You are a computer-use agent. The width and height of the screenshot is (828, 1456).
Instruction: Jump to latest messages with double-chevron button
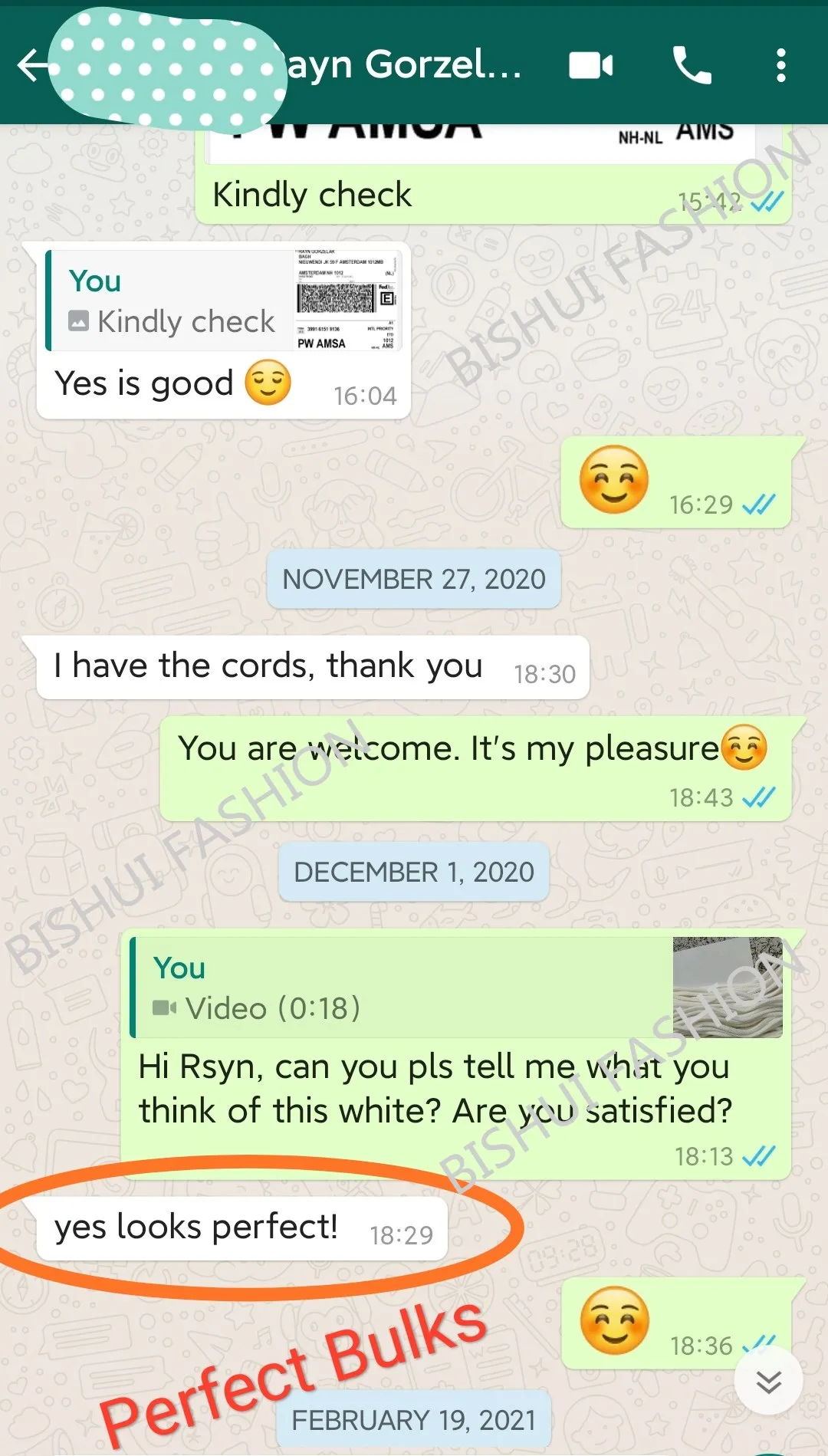[x=768, y=1381]
